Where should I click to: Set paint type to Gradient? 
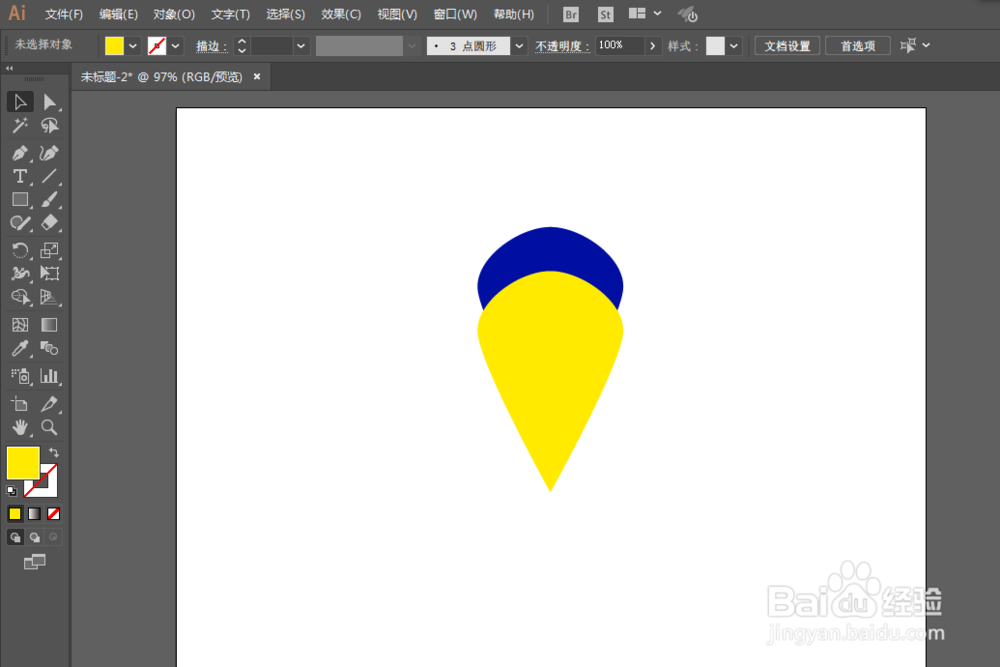[x=34, y=514]
